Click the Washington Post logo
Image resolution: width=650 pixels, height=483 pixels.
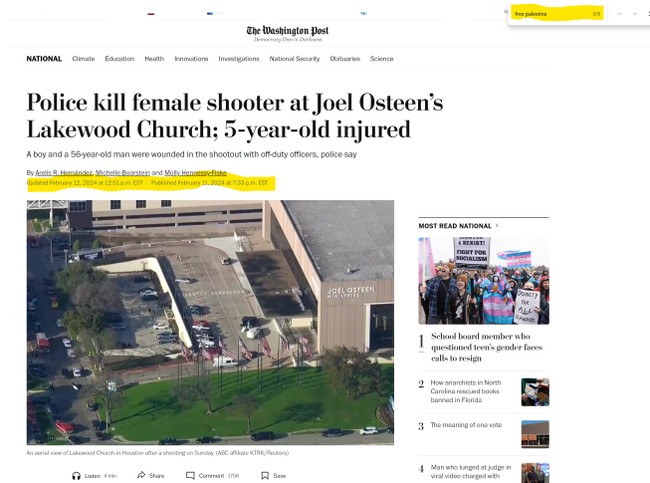(287, 31)
